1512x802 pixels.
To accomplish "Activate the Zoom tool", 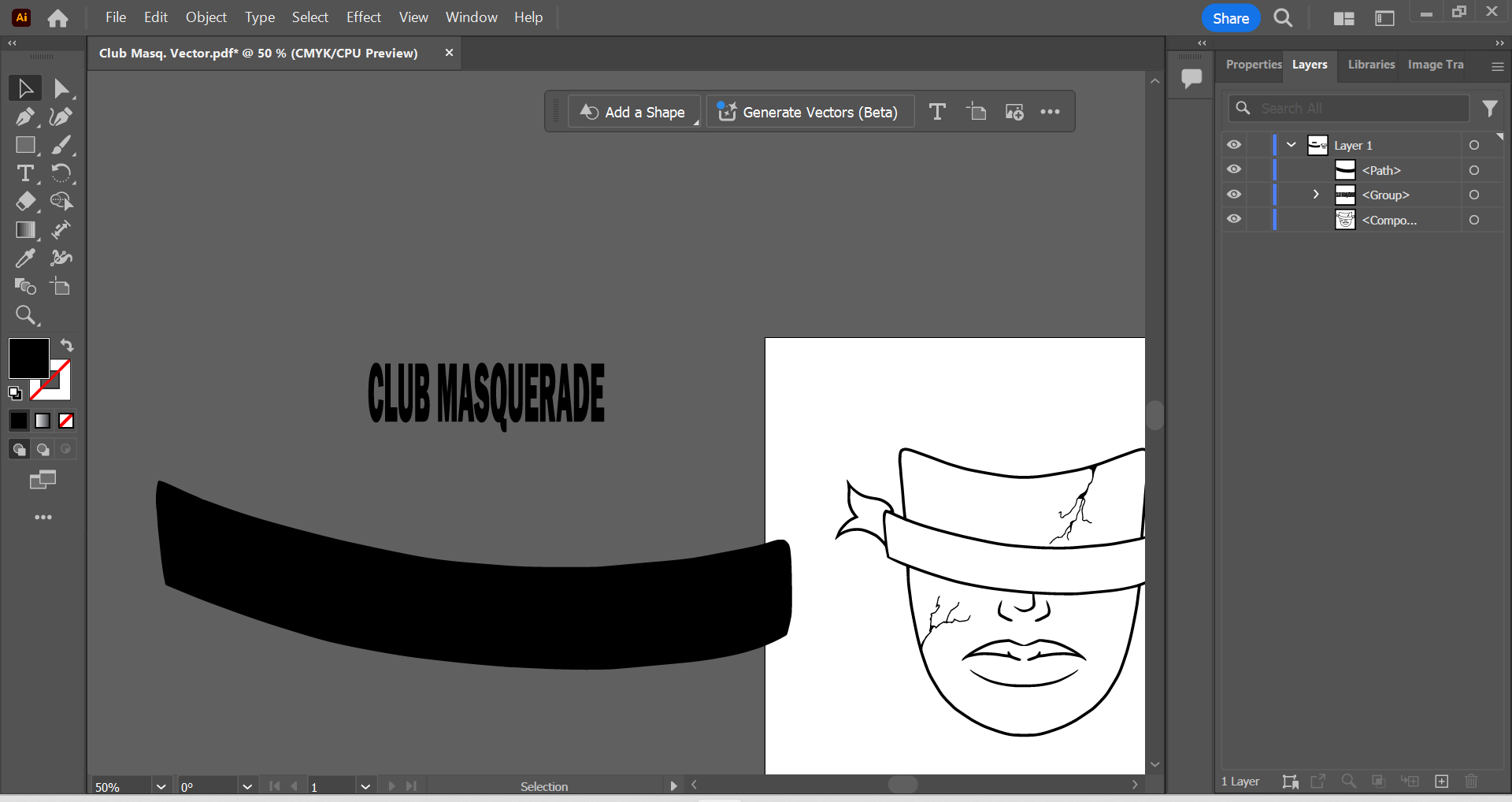I will click(26, 315).
